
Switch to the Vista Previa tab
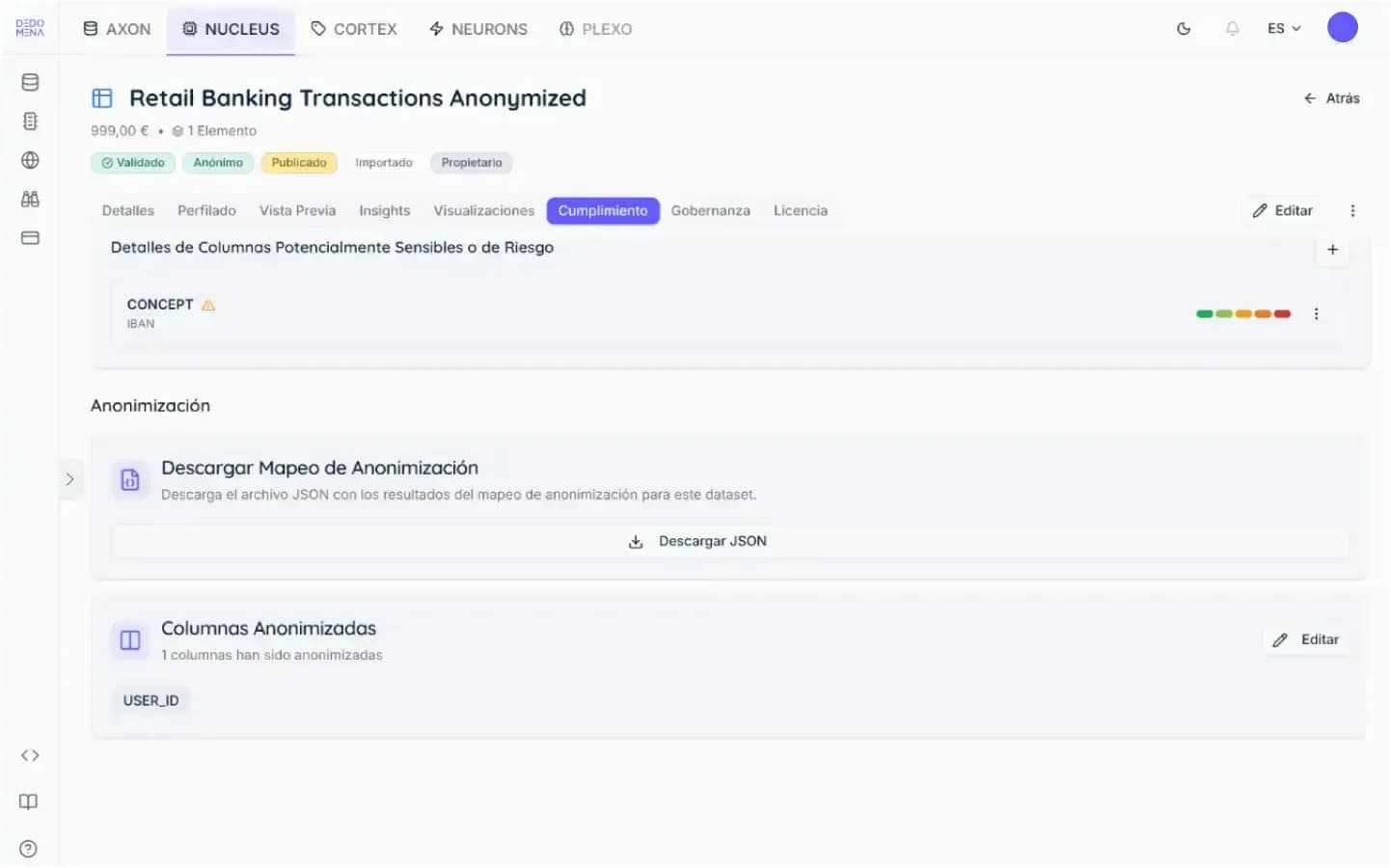coord(298,210)
